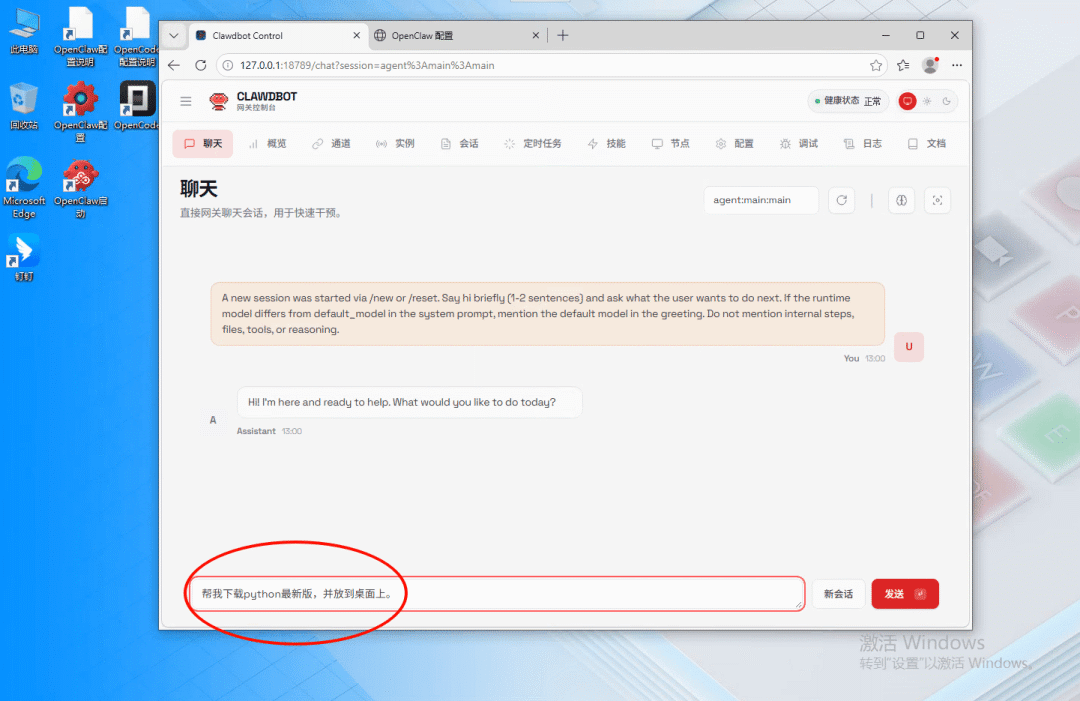Screen dimensions: 1080x701
Task: Switch to the Clawdbot Control browser tab
Action: 278,36
